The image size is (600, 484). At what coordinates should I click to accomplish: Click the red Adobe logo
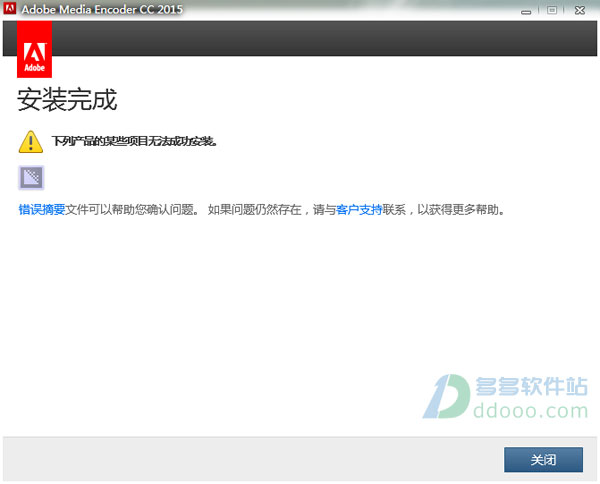[x=34, y=49]
